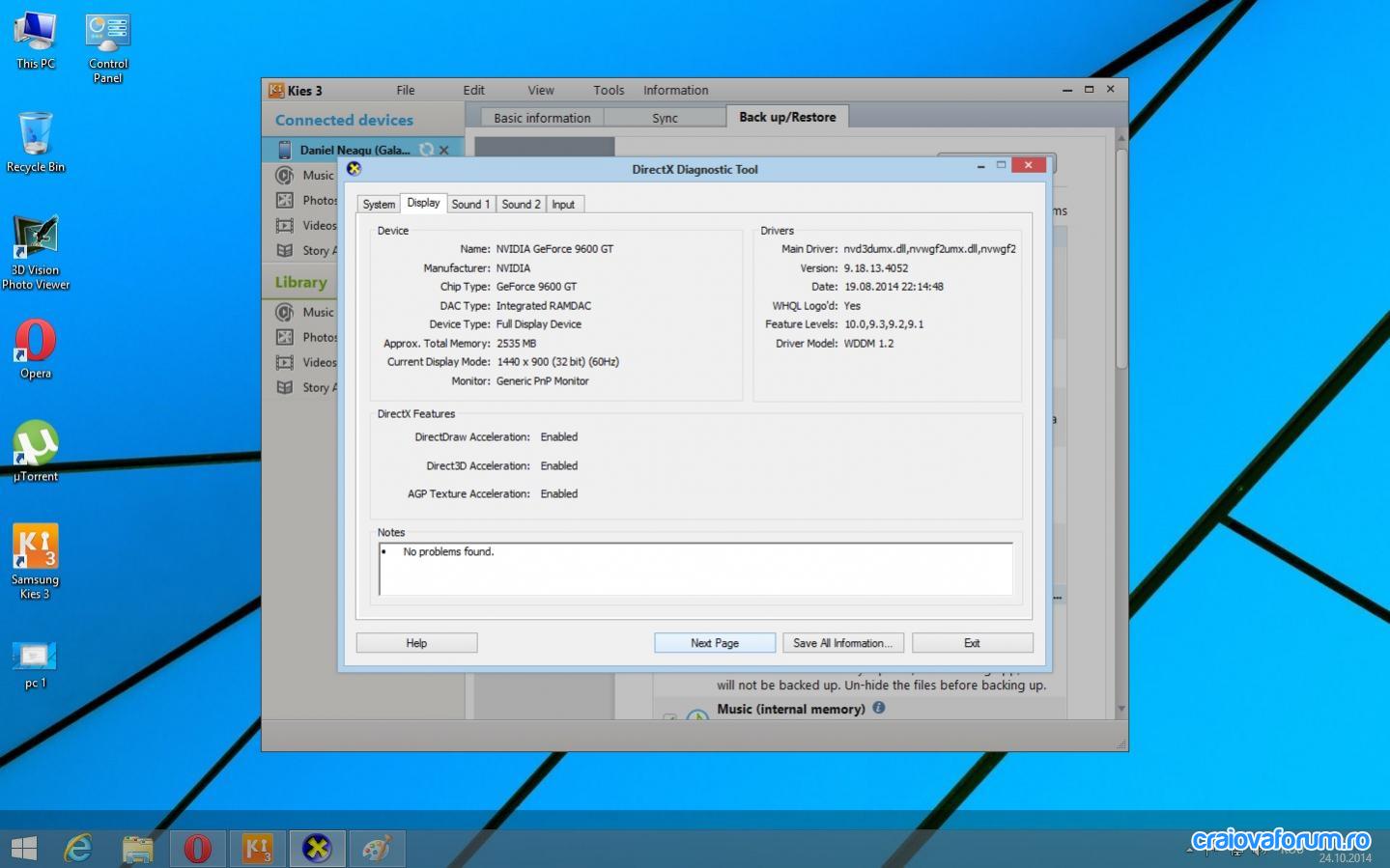Click Kies scrollbar up arrow
1390x868 pixels.
click(x=1121, y=139)
